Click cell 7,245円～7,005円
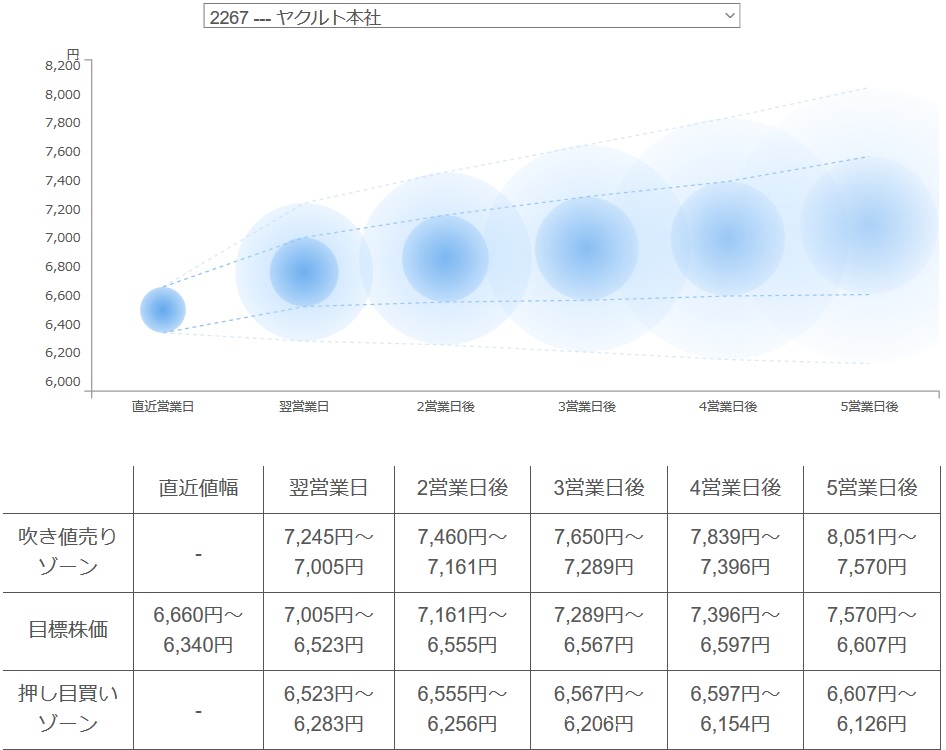The image size is (946, 750). (329, 551)
